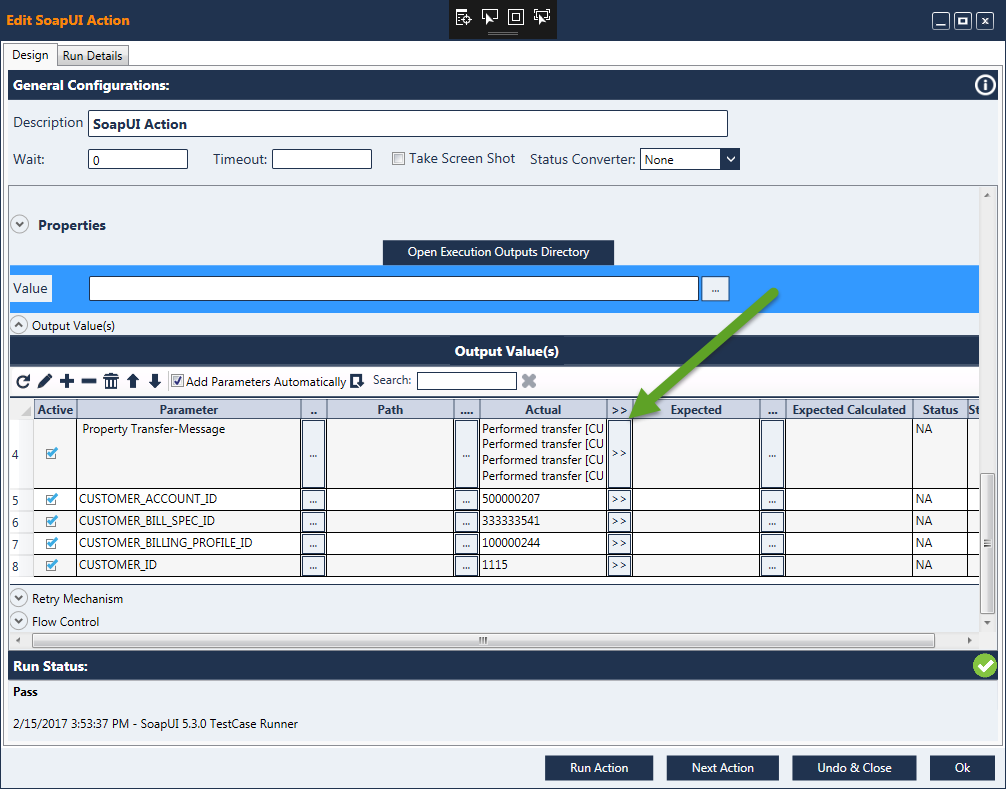Click the square frame icon in top toolbar
This screenshot has width=1006, height=789.
[x=516, y=18]
